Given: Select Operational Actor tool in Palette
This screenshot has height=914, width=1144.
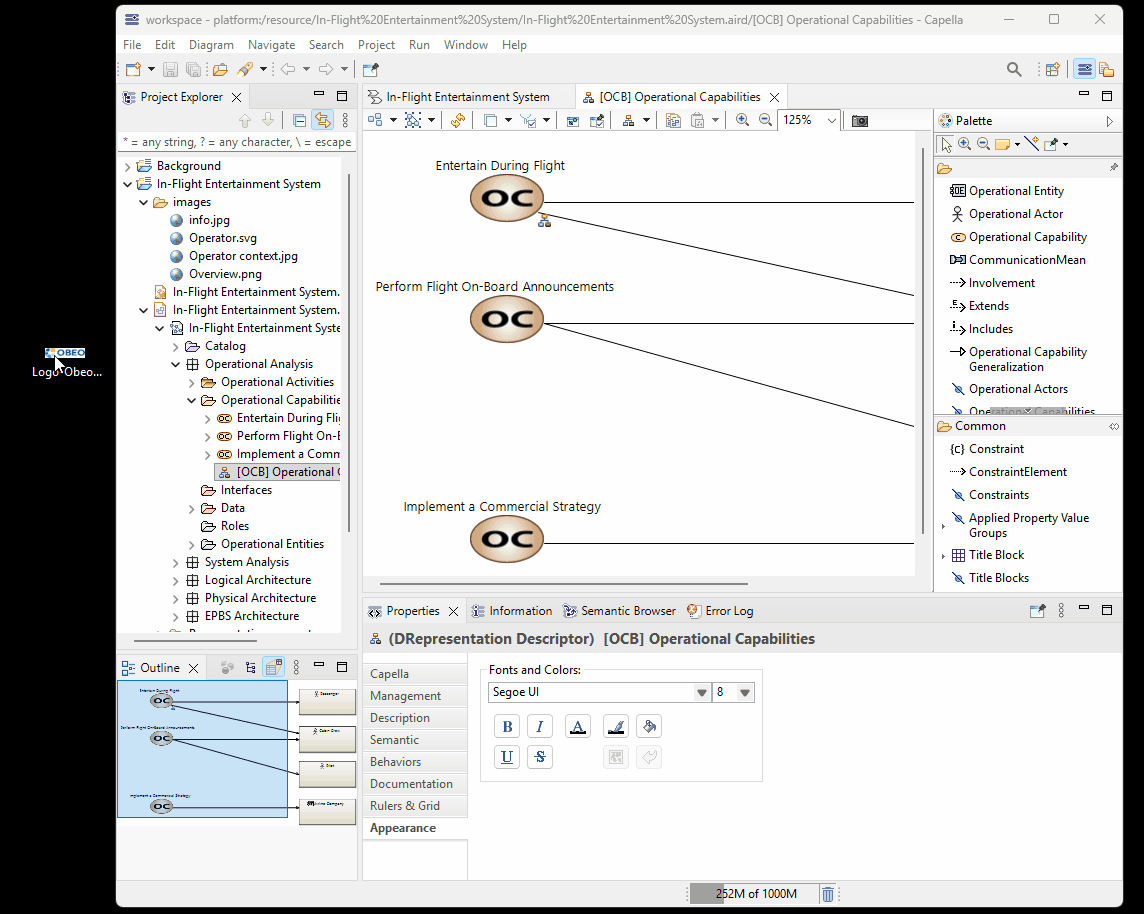Looking at the screenshot, I should point(1015,214).
